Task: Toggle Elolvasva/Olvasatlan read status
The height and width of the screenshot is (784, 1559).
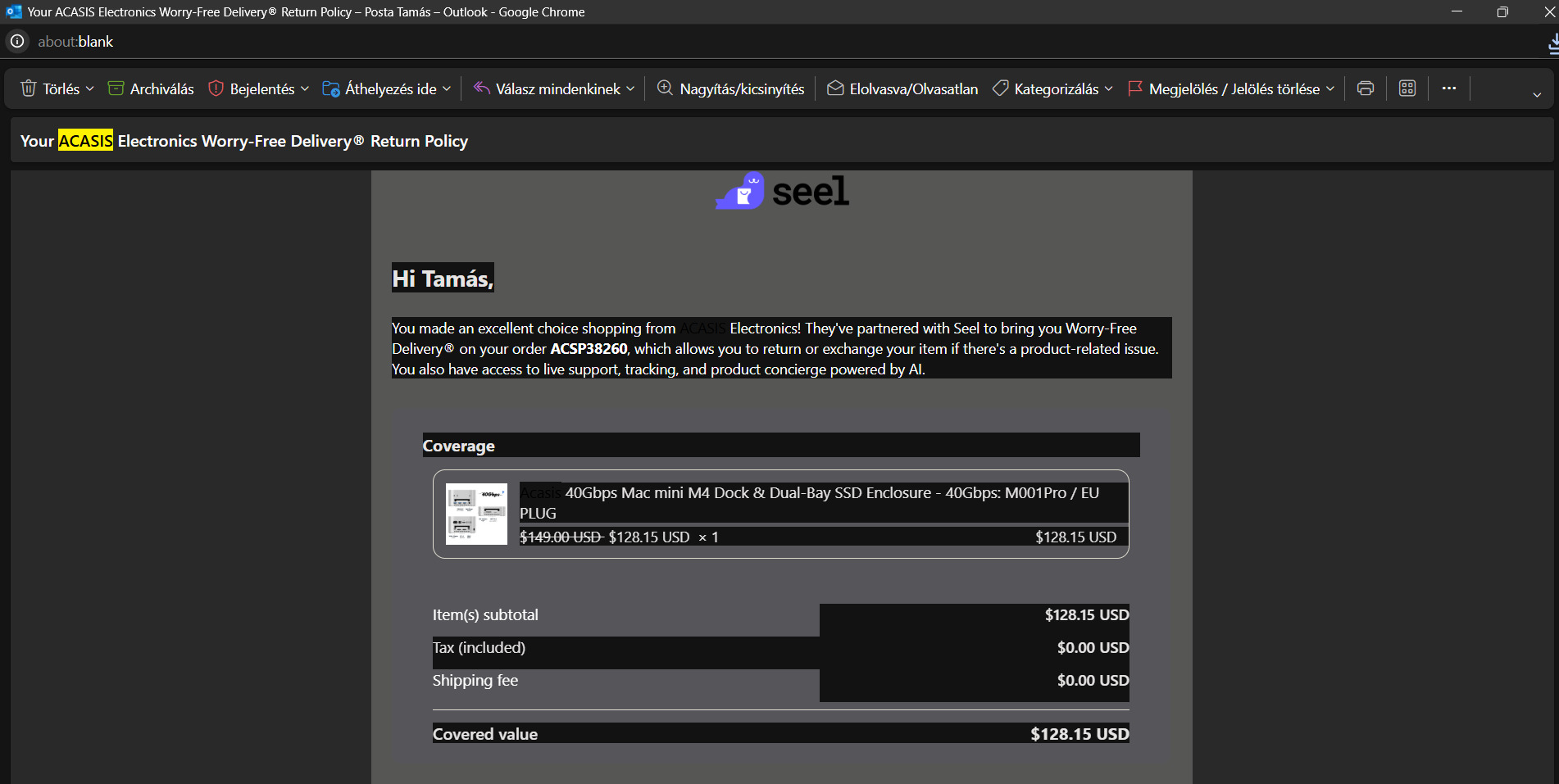Action: (902, 88)
